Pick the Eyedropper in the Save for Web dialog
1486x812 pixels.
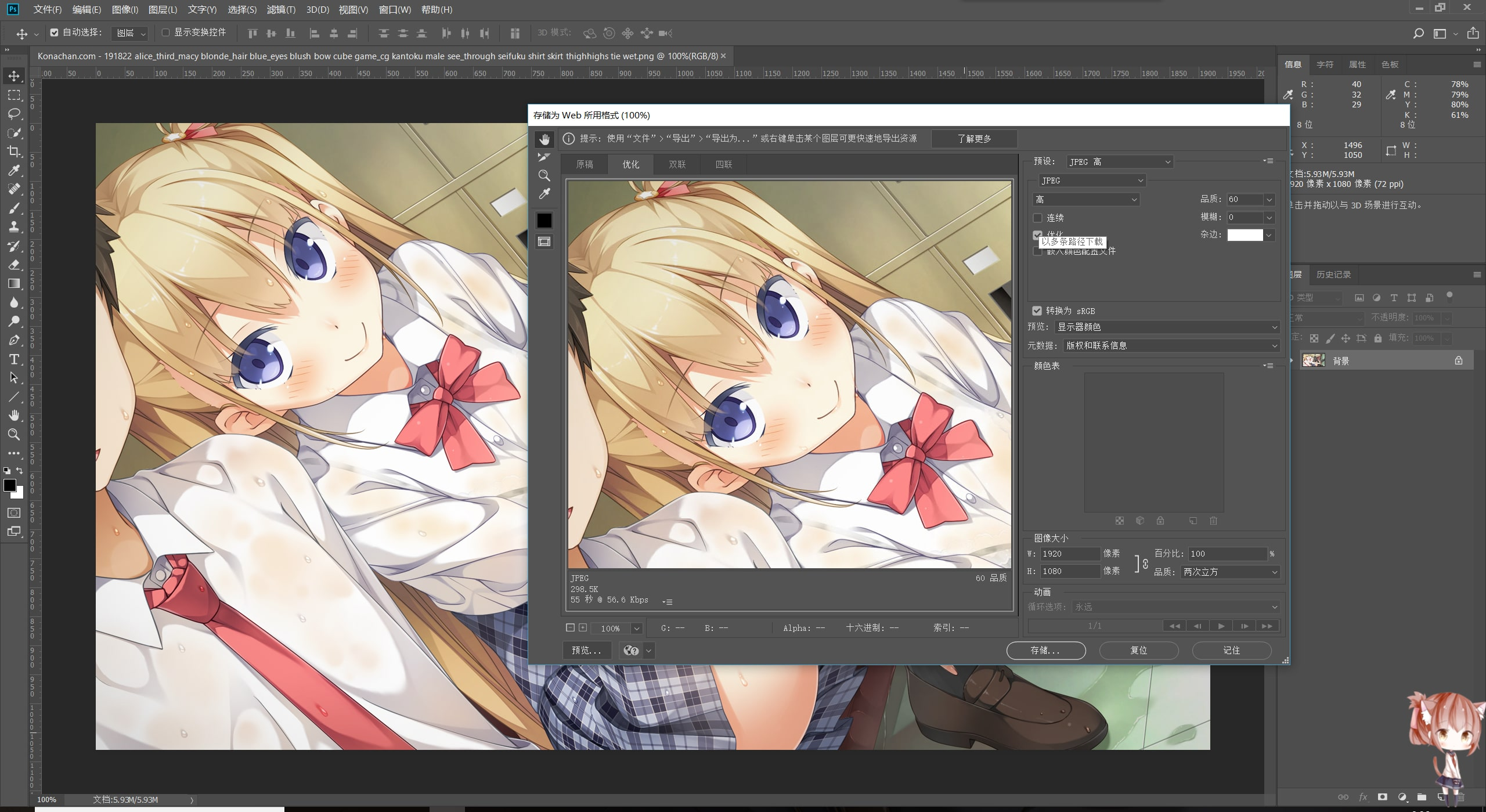point(544,194)
